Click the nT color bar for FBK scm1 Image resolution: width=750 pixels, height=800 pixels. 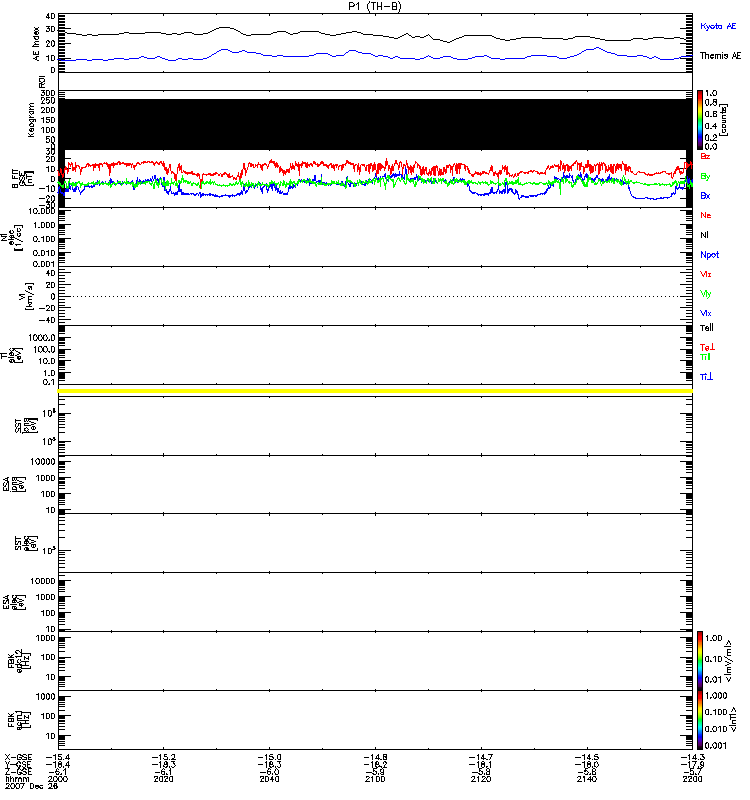pos(700,720)
